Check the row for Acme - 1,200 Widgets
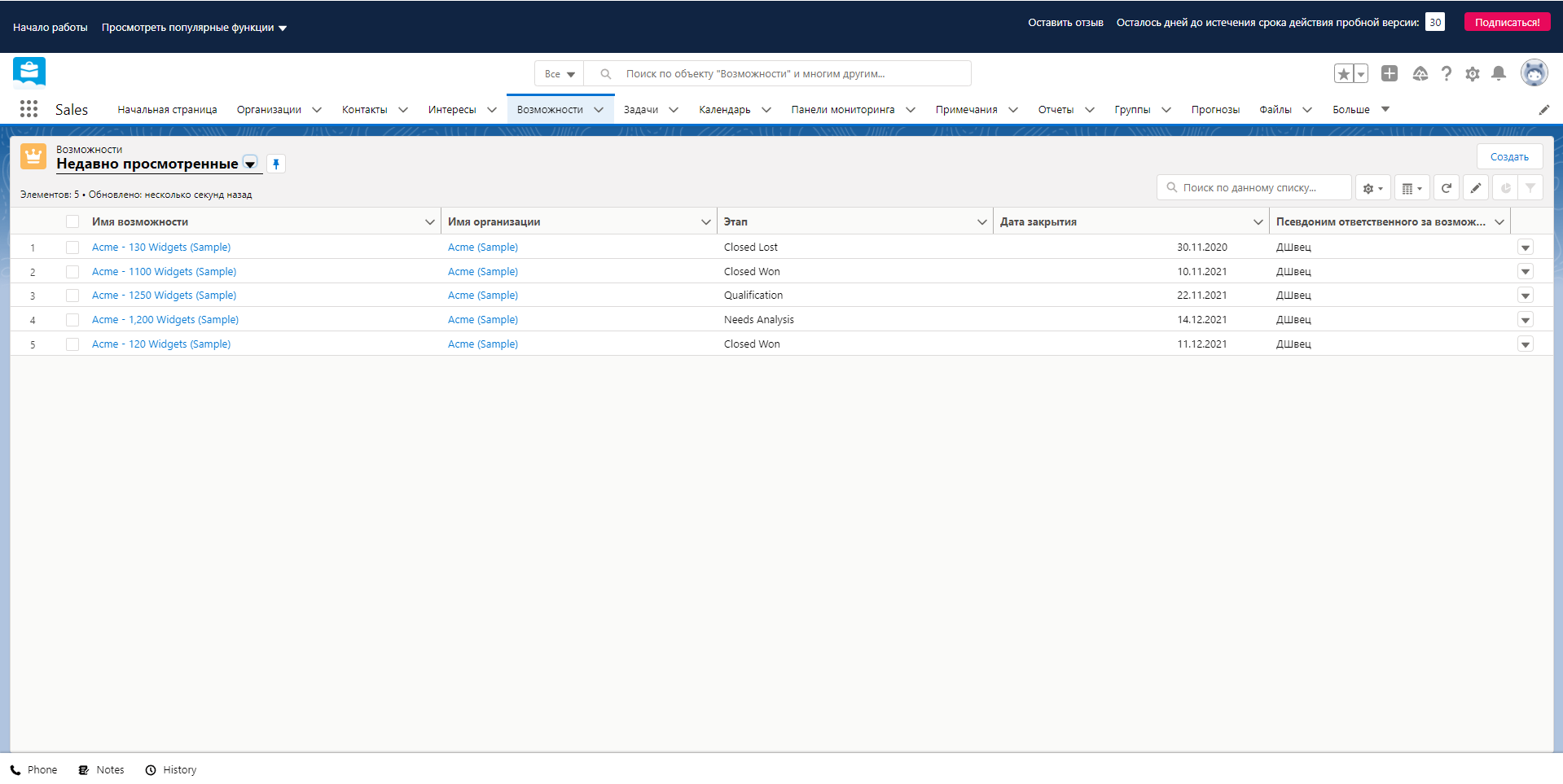 [72, 320]
